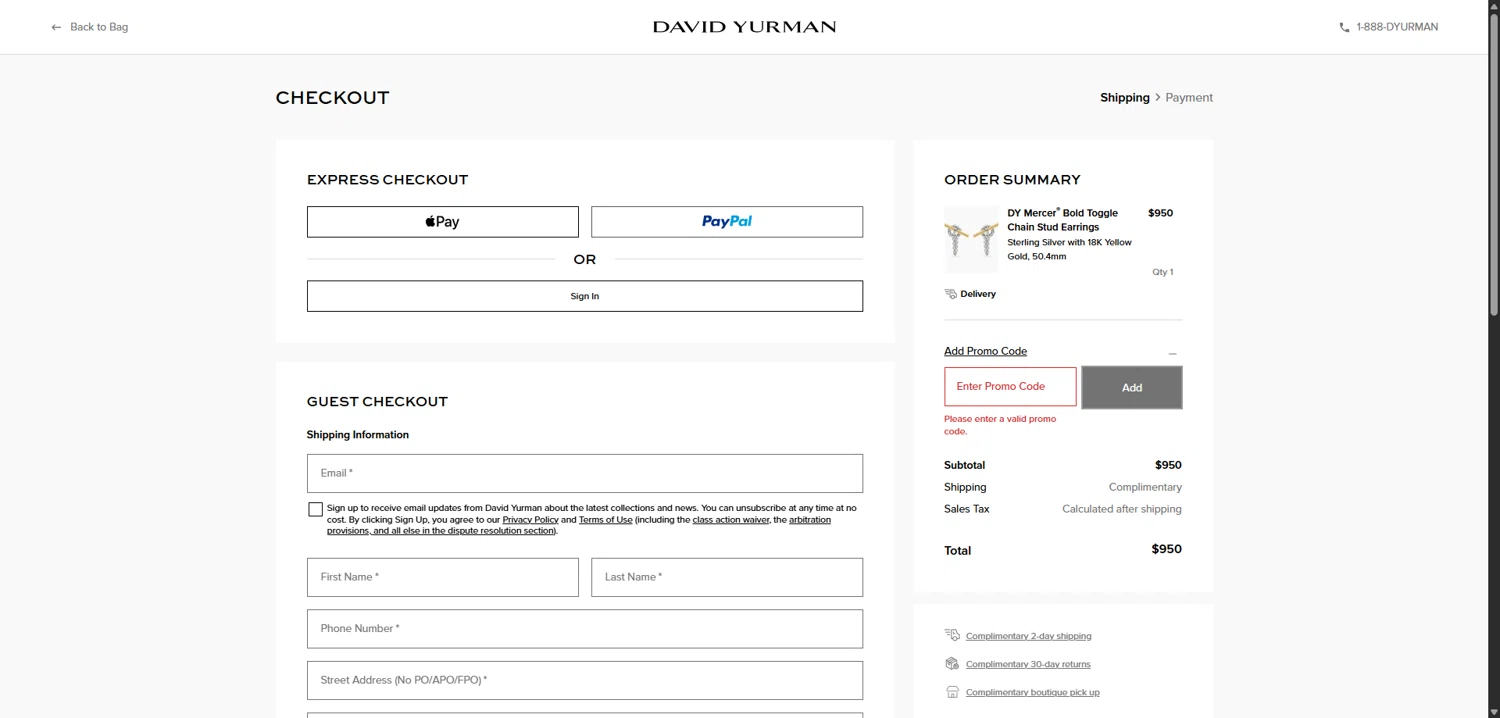Select the Payment step in breadcrumb
Viewport: 1500px width, 718px height.
(1189, 98)
